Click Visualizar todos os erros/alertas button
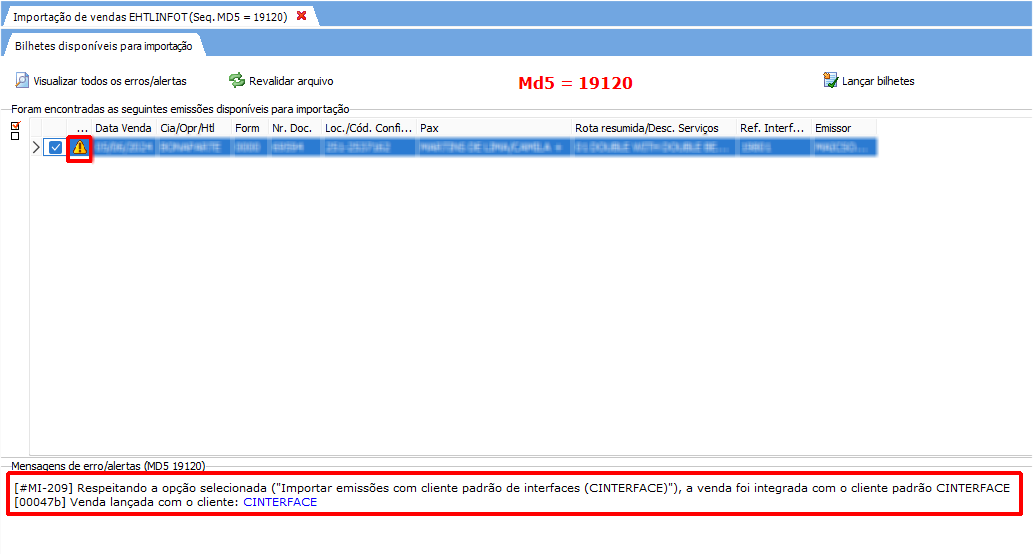1033x555 pixels. 101,81
